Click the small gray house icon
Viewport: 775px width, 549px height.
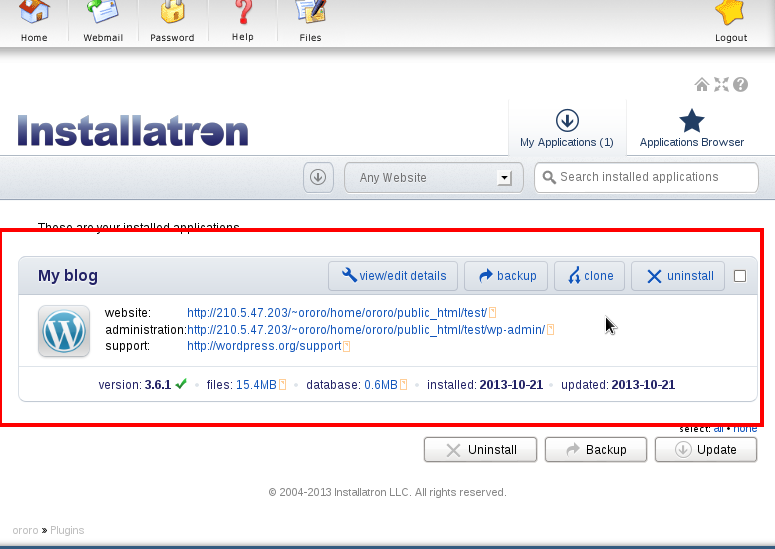pos(701,84)
